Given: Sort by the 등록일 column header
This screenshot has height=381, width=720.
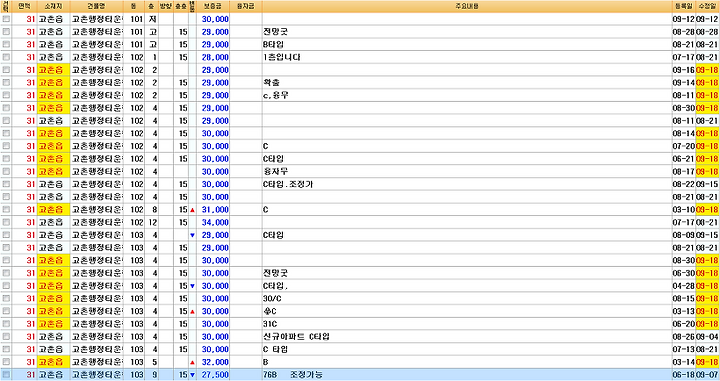Looking at the screenshot, I should click(x=684, y=6).
